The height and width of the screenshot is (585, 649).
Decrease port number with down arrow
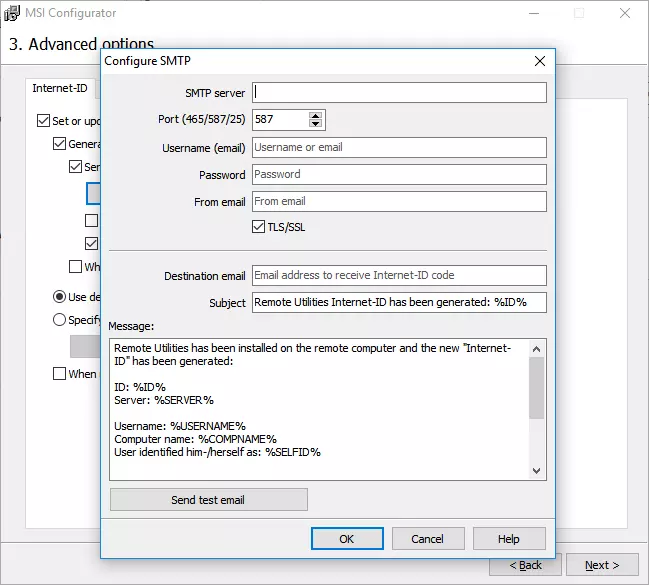click(x=316, y=125)
